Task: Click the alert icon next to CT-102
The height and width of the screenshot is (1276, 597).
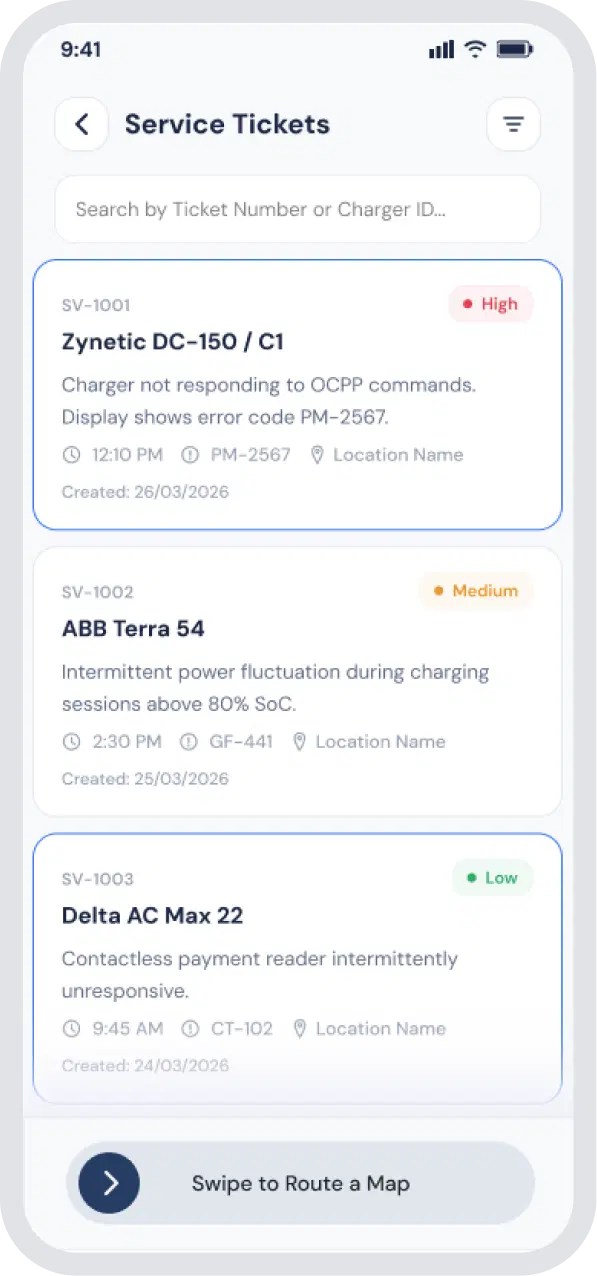Action: (x=190, y=1029)
